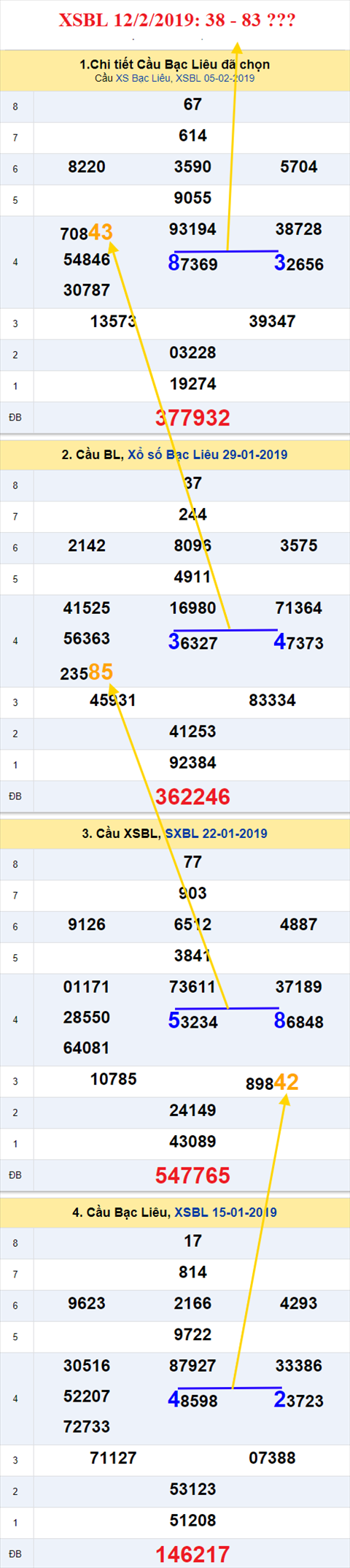Click number 86848 with blue 8
Screen dimensions: 350x1568
point(299,1021)
